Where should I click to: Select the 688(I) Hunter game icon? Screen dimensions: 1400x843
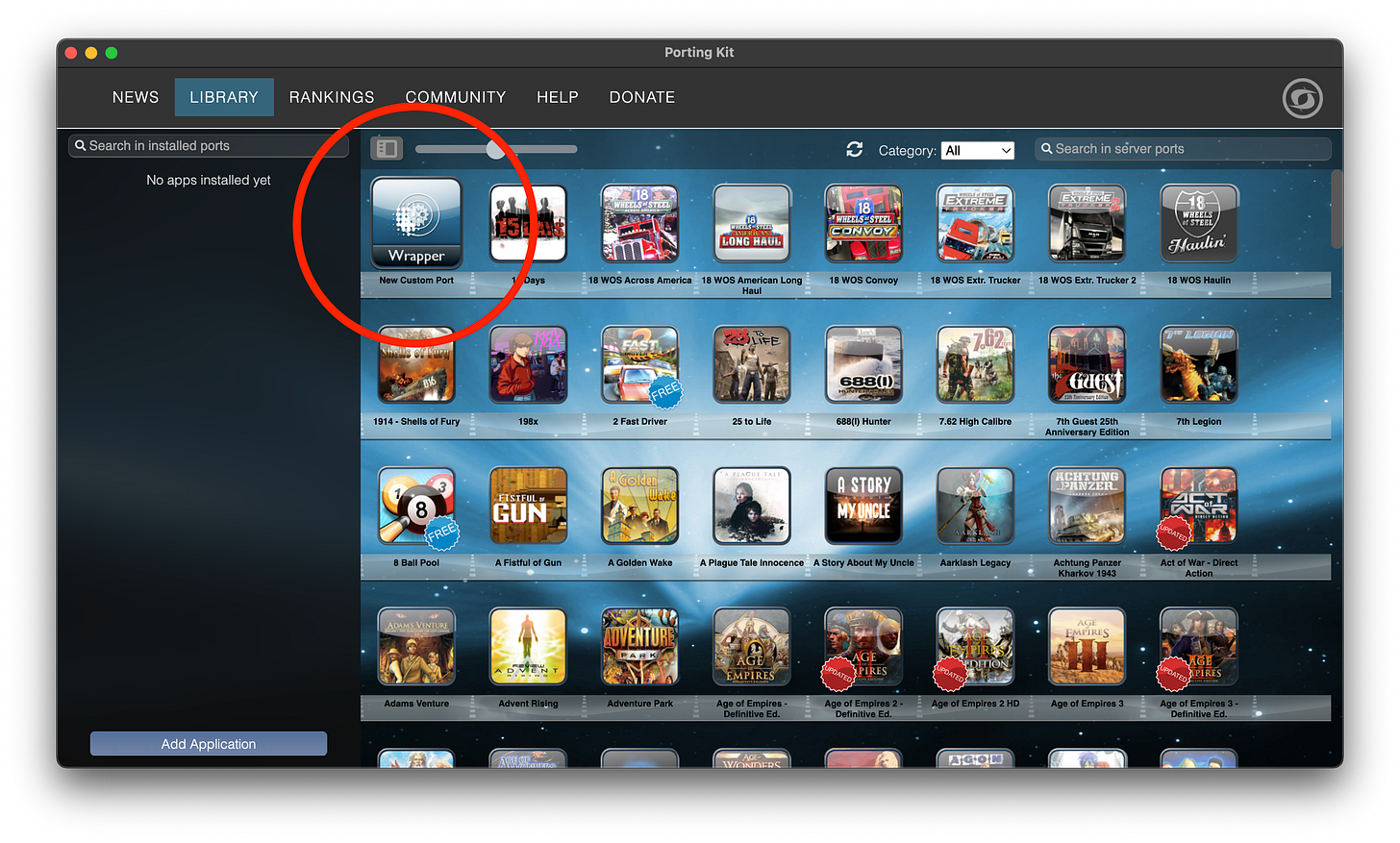(863, 364)
